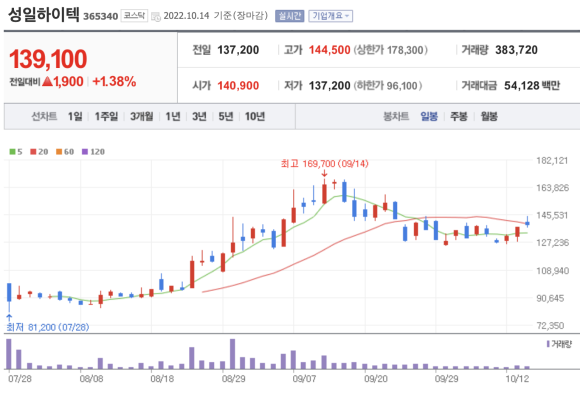The width and height of the screenshot is (580, 393).
Task: Switch to 월봉 monthly candle chart
Action: (x=489, y=117)
